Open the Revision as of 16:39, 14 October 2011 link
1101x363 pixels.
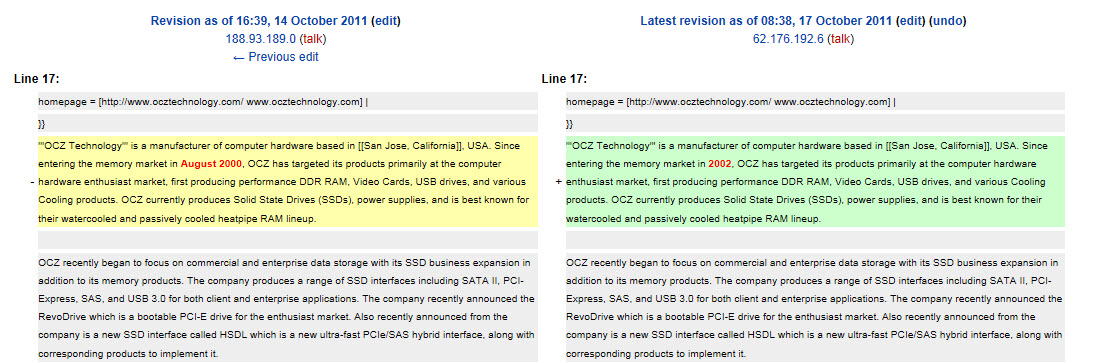pyautogui.click(x=258, y=21)
